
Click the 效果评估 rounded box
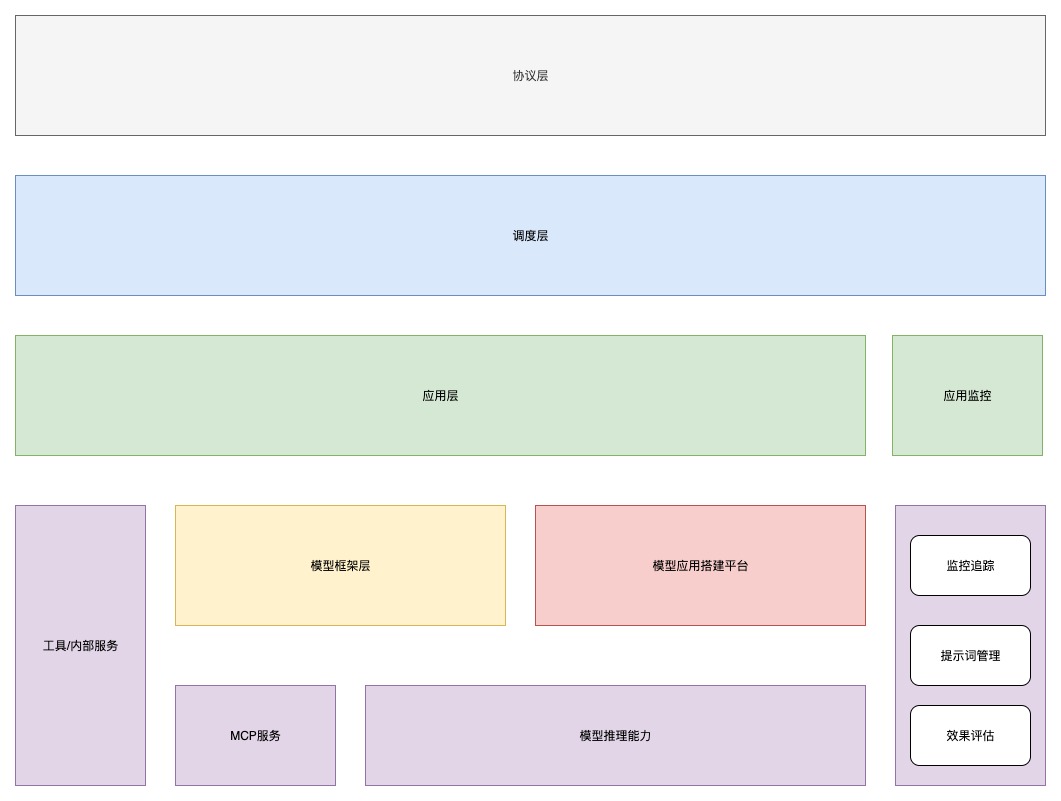[970, 735]
